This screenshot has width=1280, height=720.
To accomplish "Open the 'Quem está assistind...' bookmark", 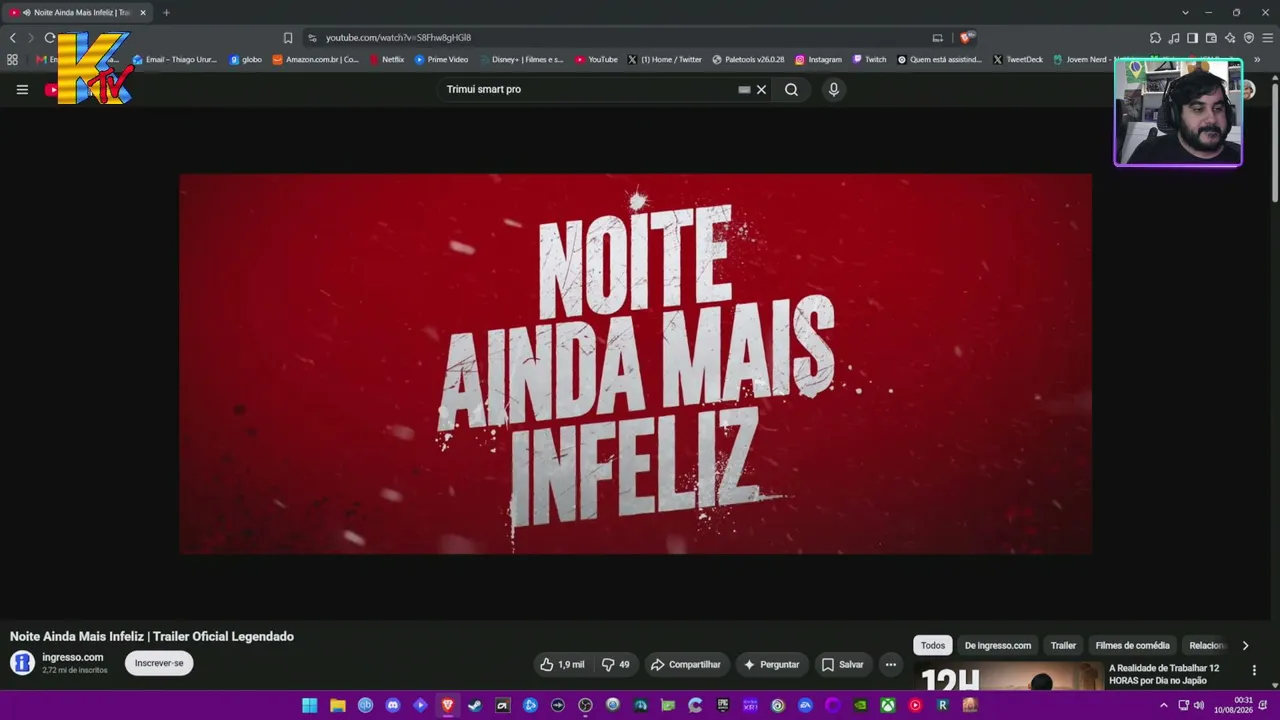I will click(x=940, y=59).
